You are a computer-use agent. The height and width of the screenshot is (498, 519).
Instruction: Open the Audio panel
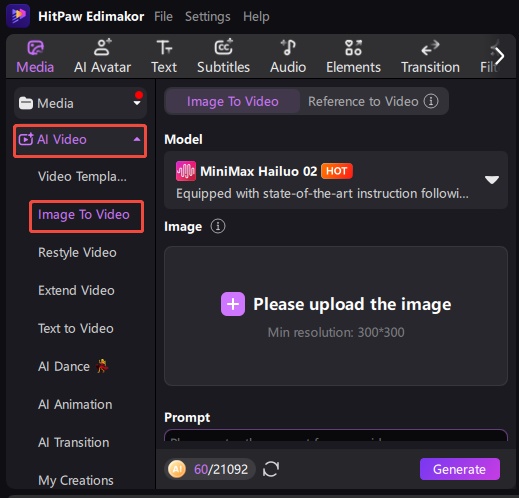click(x=288, y=56)
